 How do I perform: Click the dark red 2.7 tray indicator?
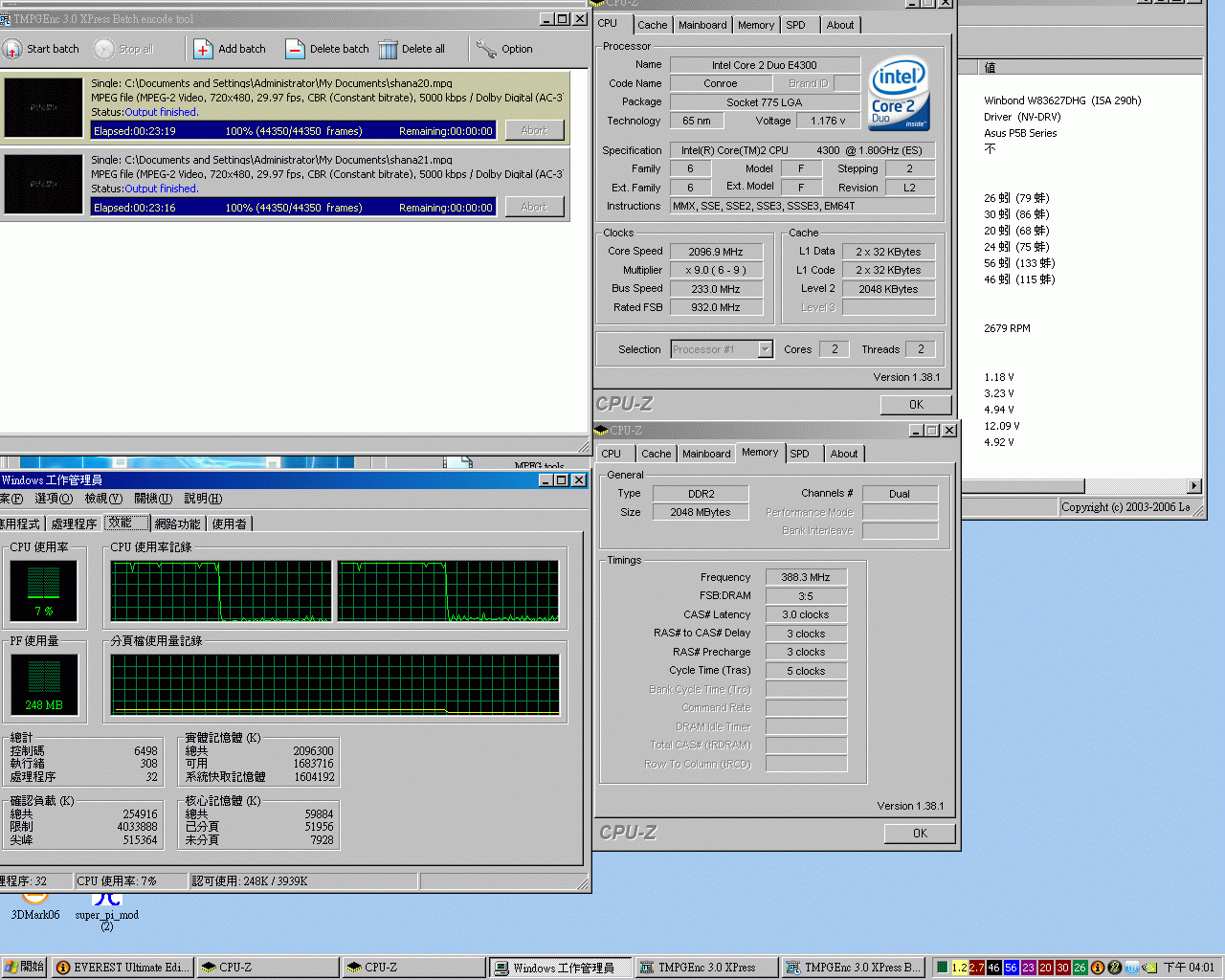(x=977, y=968)
